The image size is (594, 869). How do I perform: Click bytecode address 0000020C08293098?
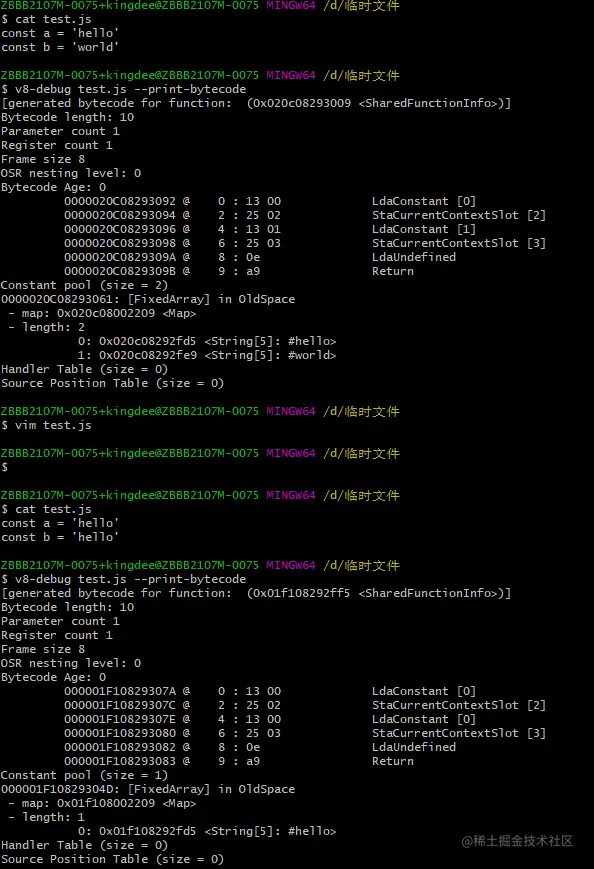[x=120, y=243]
